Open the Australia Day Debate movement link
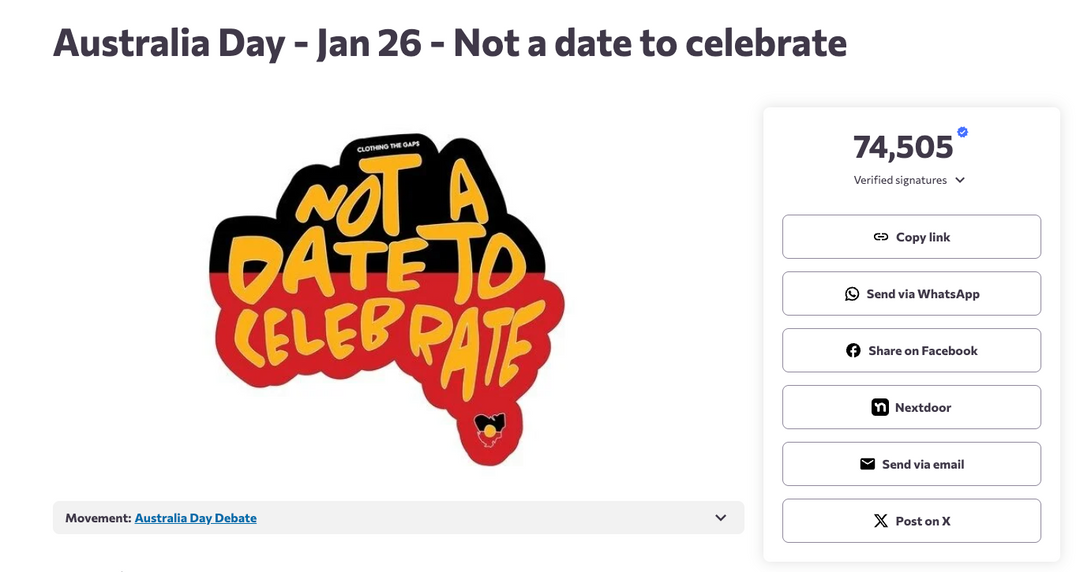Viewport: 1080px width, 572px height. click(195, 518)
